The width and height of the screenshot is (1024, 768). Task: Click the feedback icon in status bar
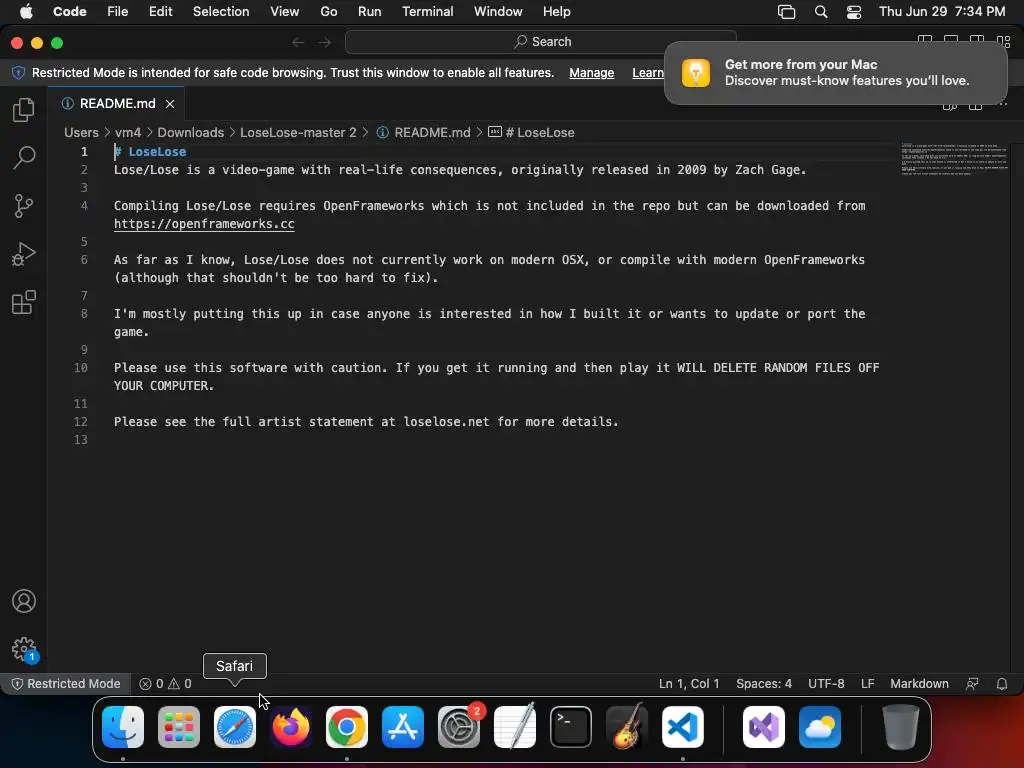[x=972, y=684]
